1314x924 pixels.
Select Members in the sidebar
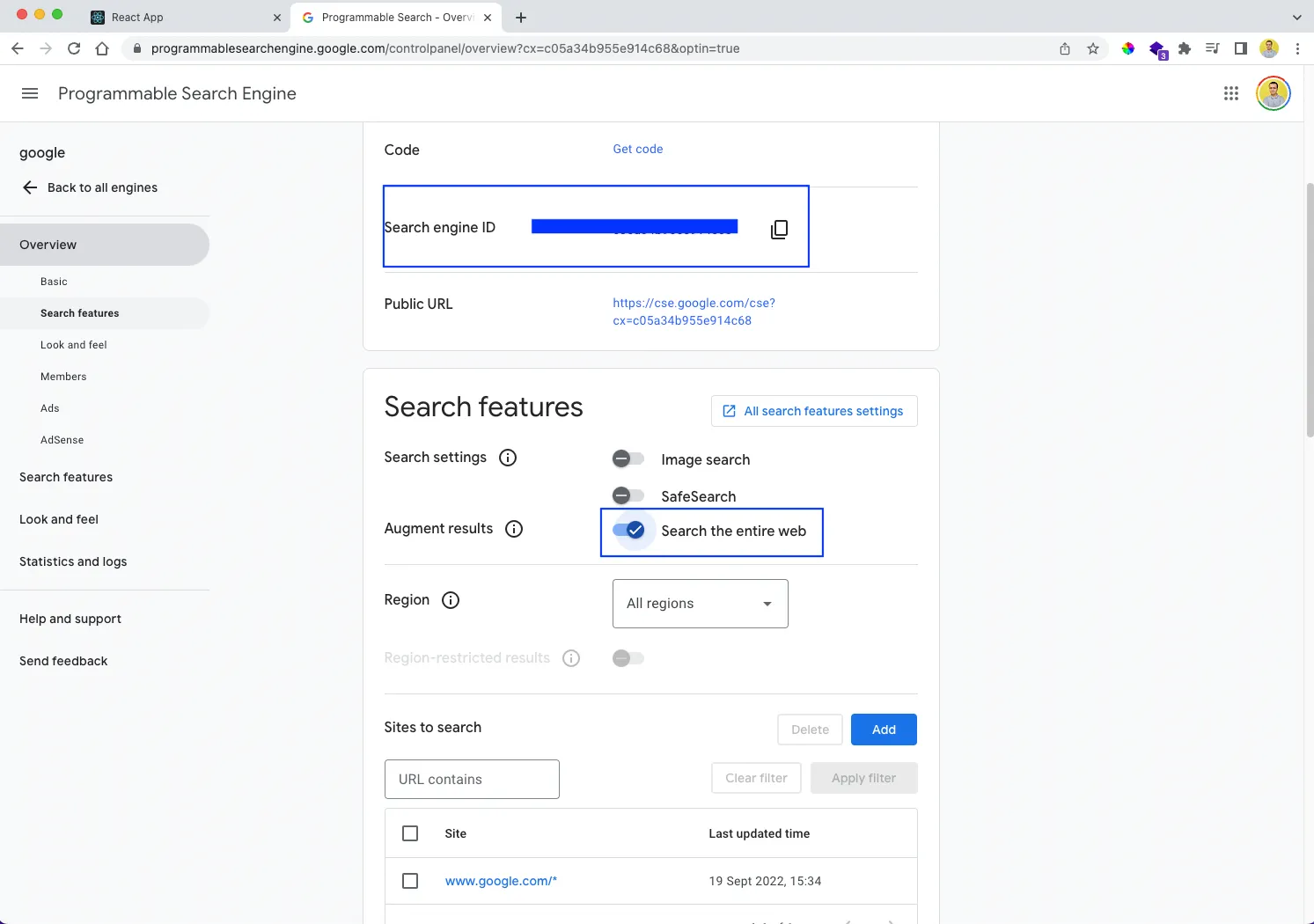pos(63,377)
